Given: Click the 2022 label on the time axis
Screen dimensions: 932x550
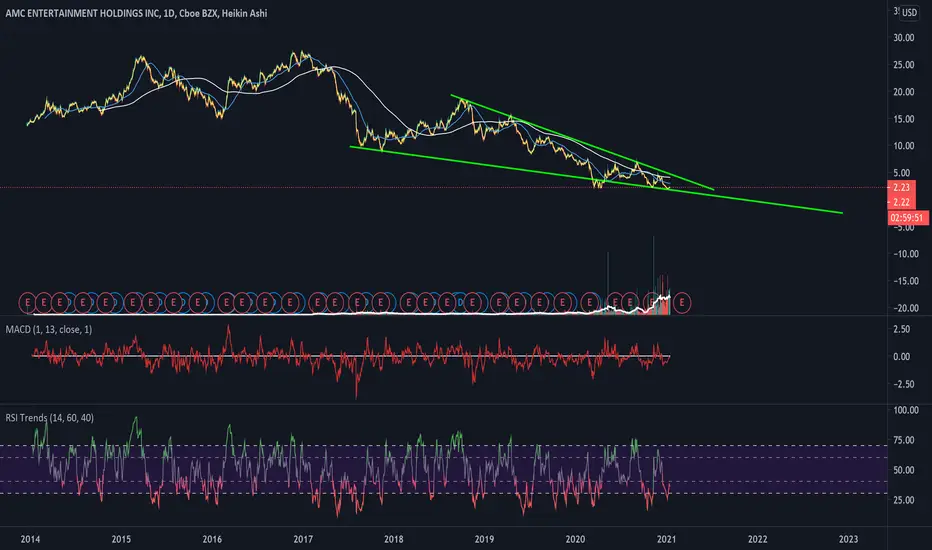Looking at the screenshot, I should [x=757, y=539].
